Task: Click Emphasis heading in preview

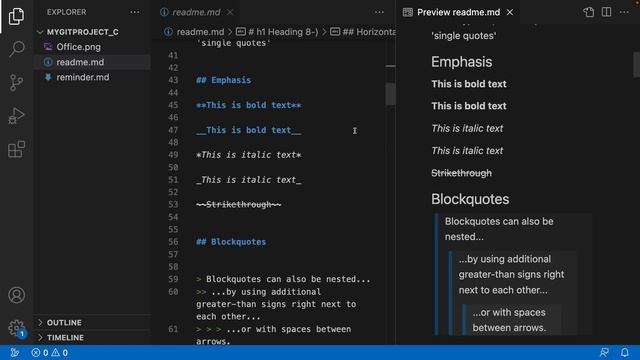Action: [x=462, y=62]
